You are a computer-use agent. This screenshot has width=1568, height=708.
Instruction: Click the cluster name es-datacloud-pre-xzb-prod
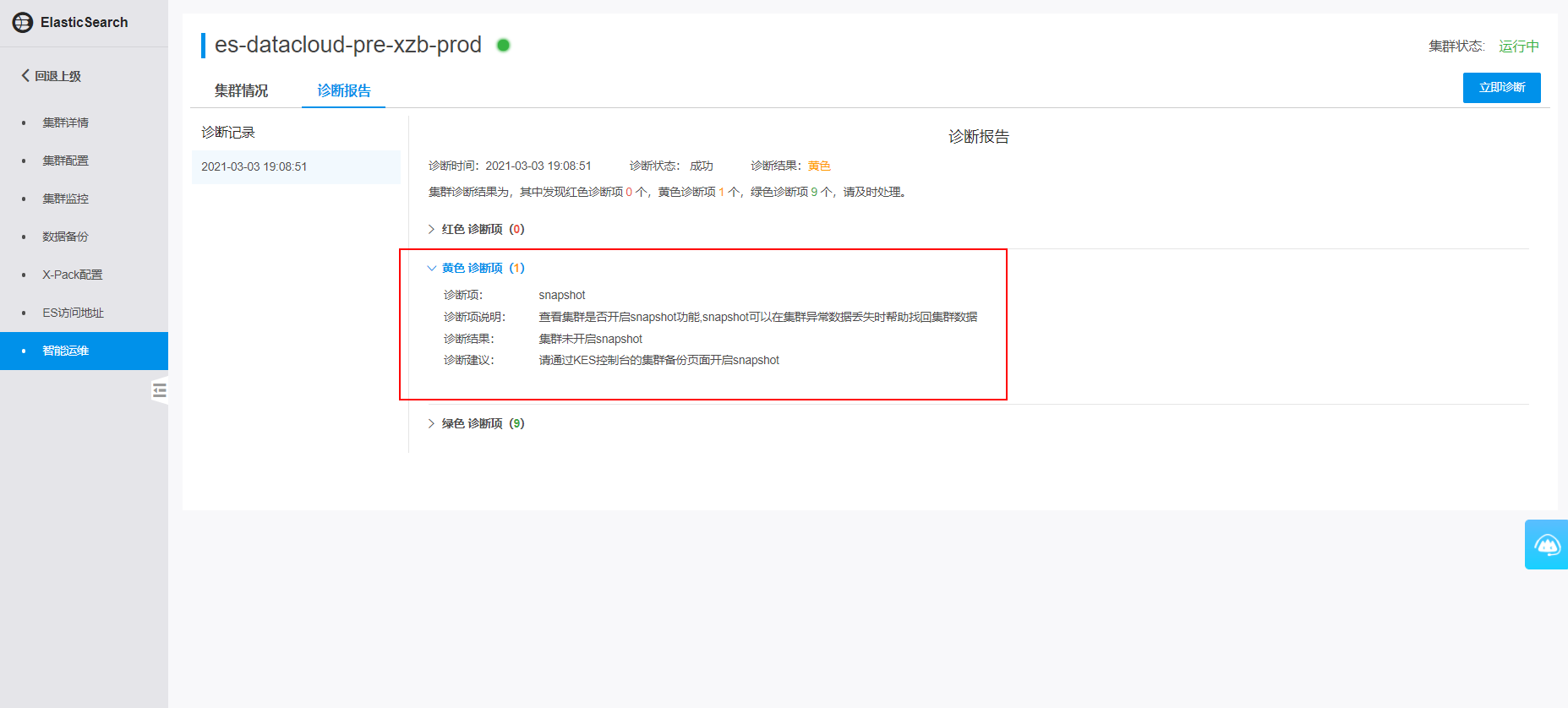[348, 45]
